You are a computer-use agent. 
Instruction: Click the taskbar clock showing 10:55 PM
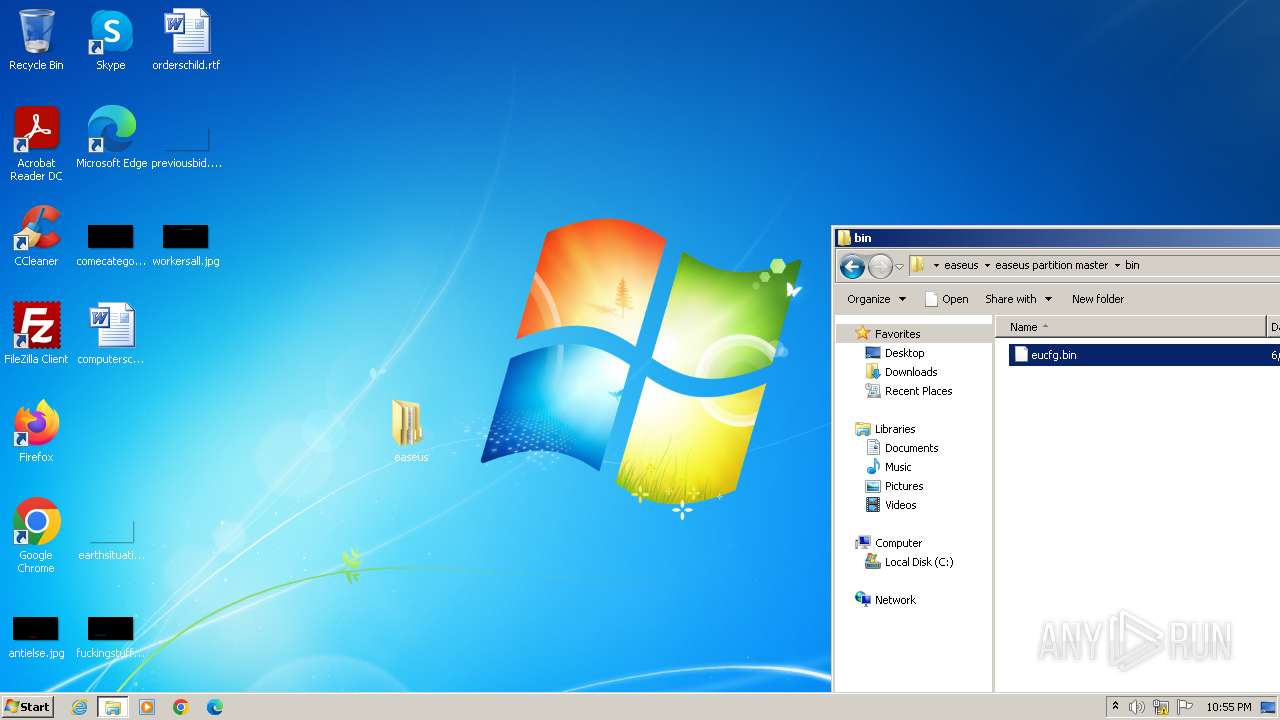point(1229,707)
